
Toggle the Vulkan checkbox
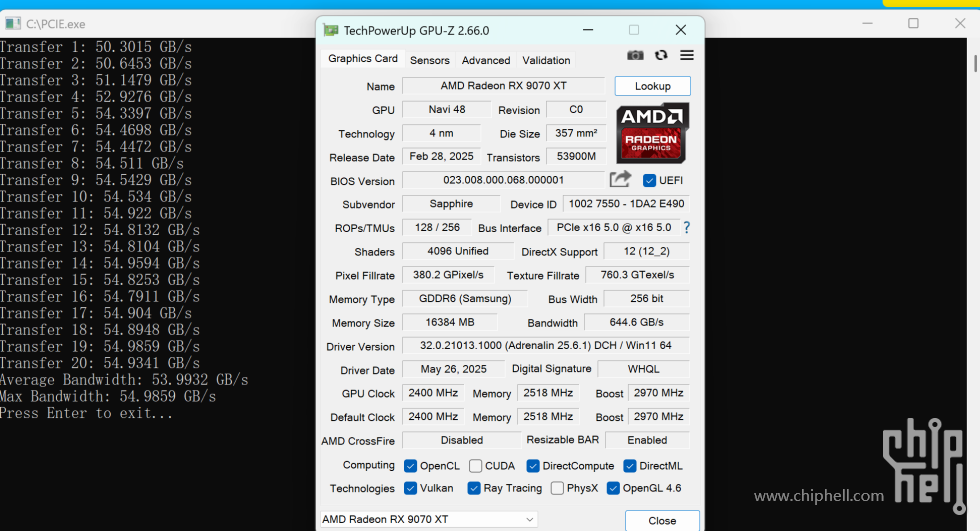411,489
